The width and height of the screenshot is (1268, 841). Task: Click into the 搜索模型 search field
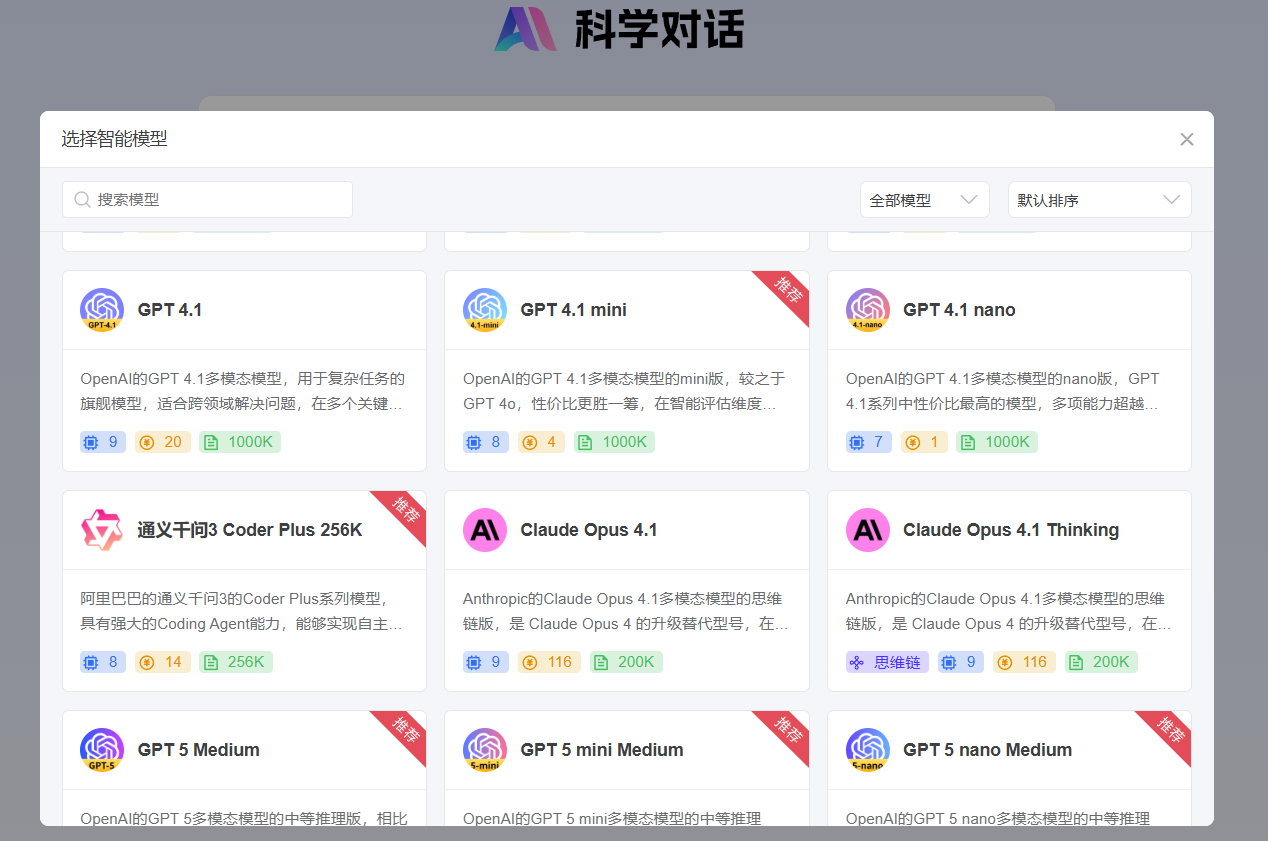click(207, 199)
